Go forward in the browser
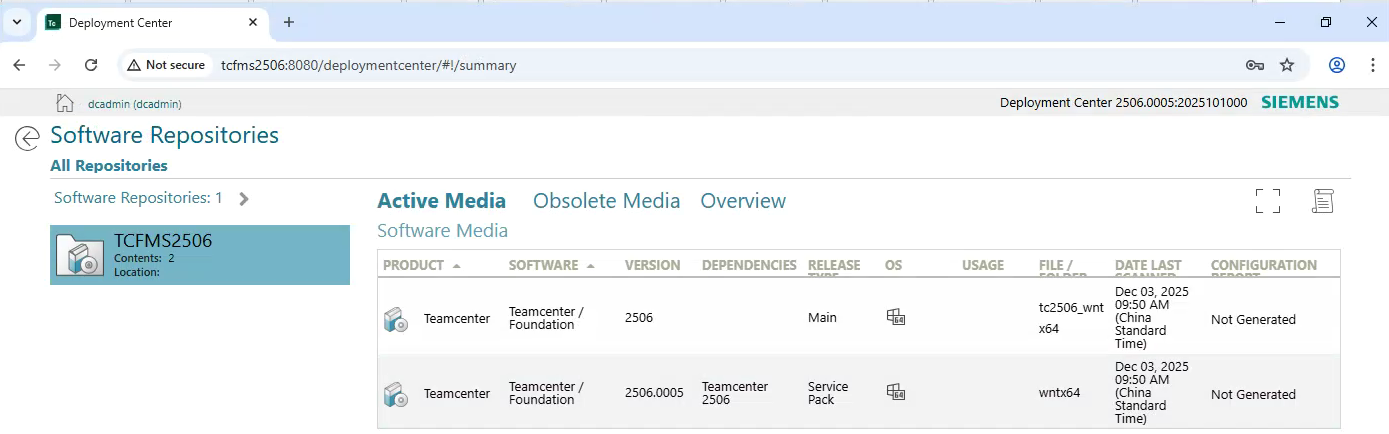This screenshot has width=1389, height=434. [x=55, y=65]
